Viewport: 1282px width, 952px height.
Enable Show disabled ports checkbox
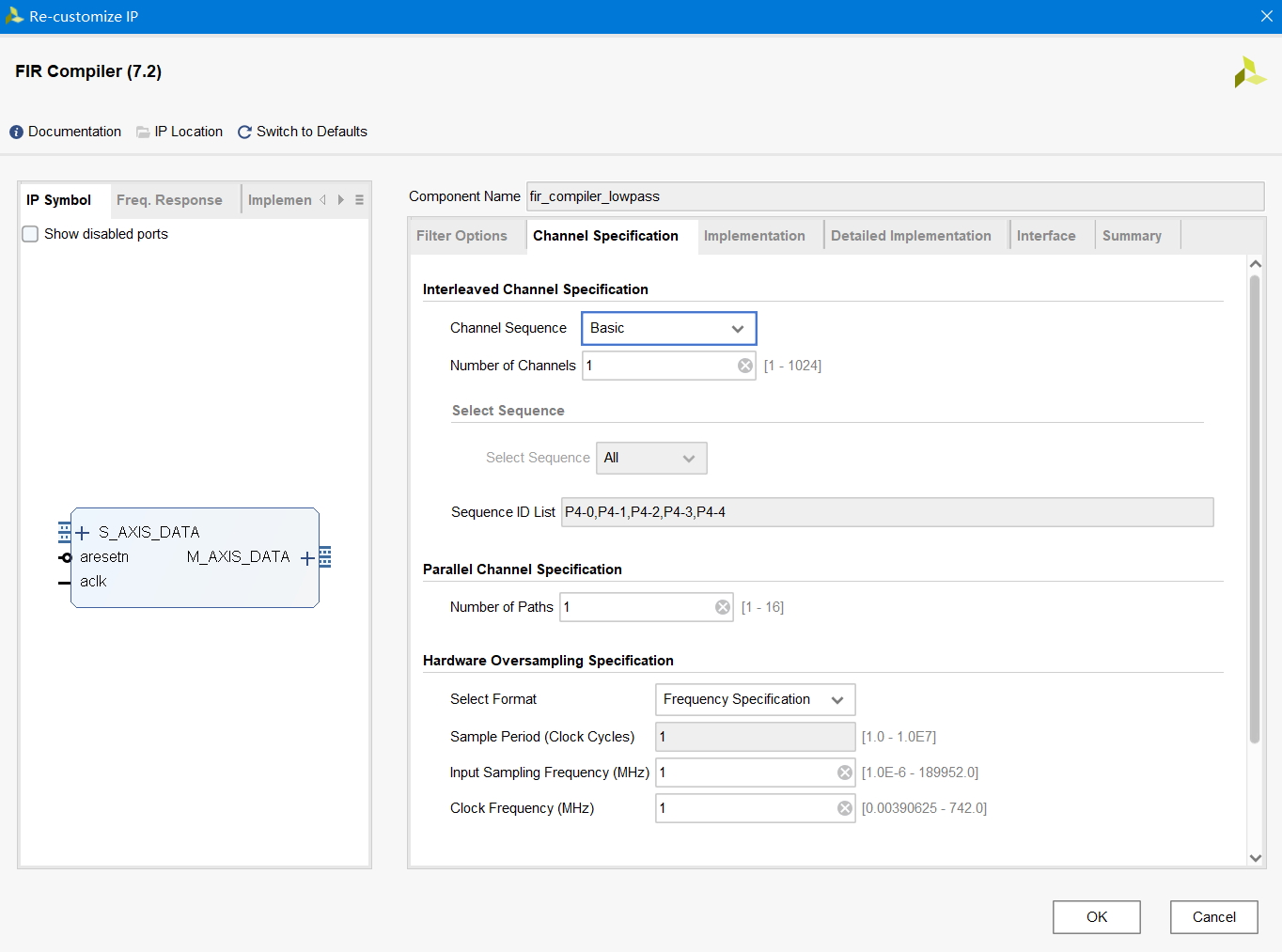coord(30,234)
